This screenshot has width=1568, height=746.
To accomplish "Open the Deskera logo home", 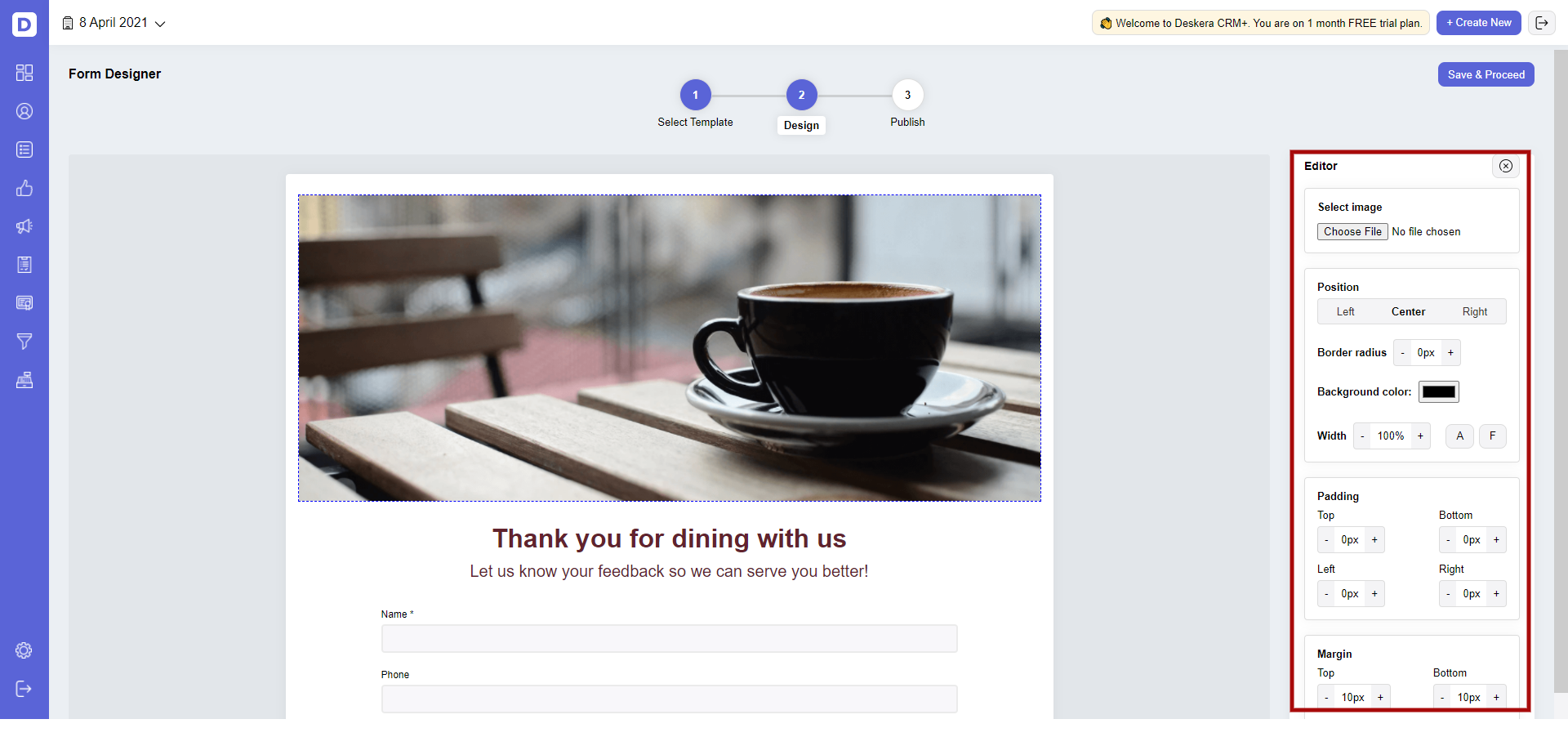I will tap(24, 25).
